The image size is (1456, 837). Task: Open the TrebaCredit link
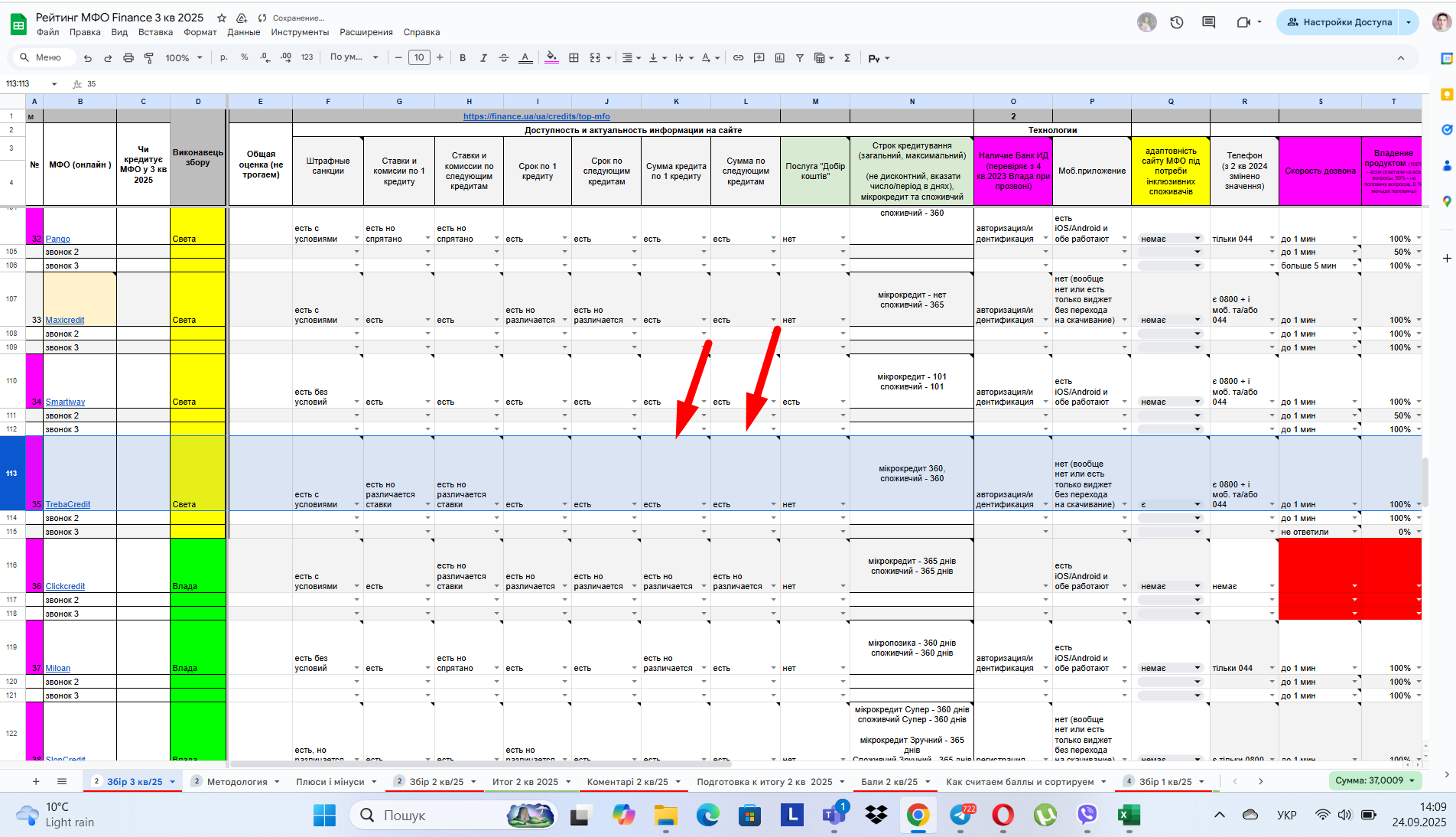click(68, 504)
